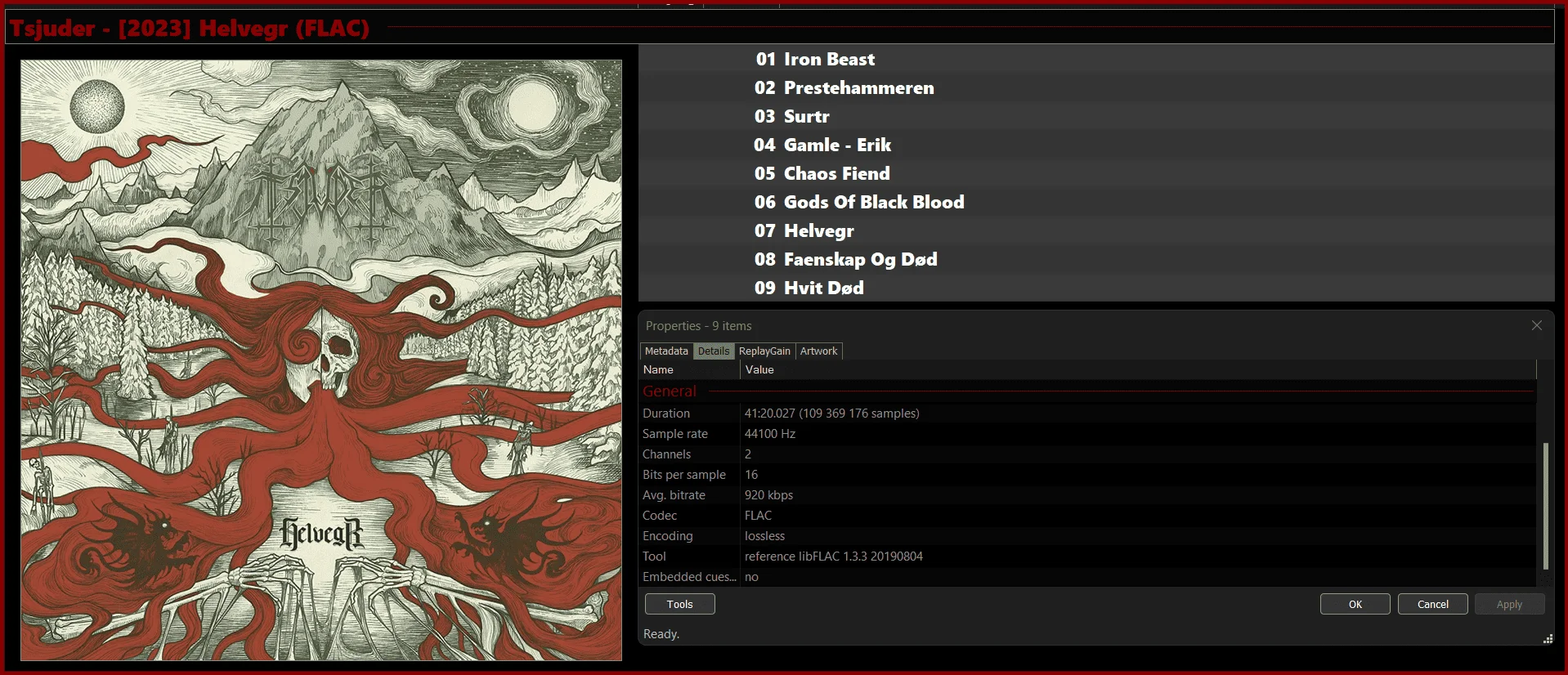Click the Name column header
Image resolution: width=1568 pixels, height=675 pixels.
(690, 369)
